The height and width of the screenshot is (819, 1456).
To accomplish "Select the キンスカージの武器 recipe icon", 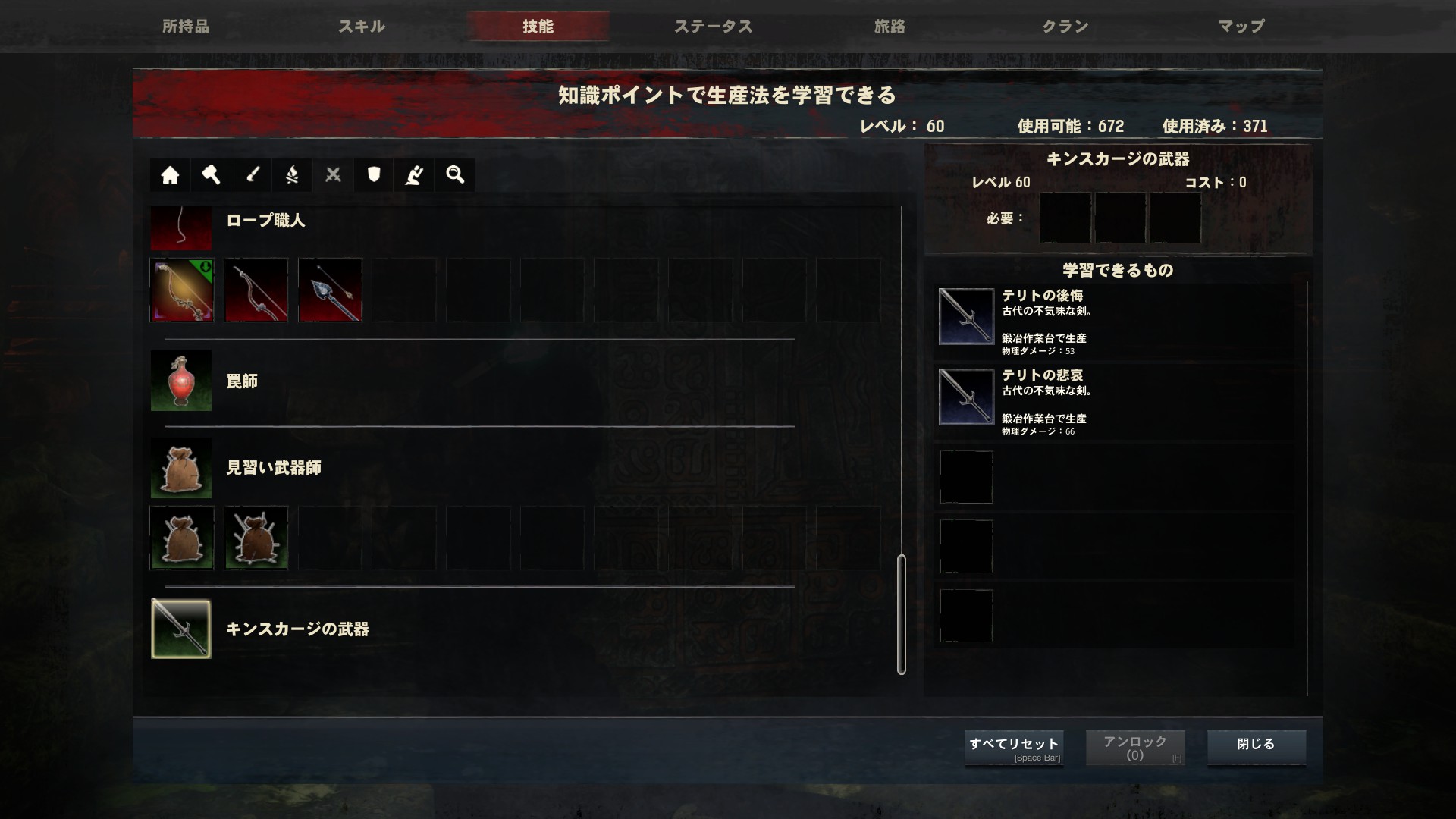I will (x=181, y=629).
